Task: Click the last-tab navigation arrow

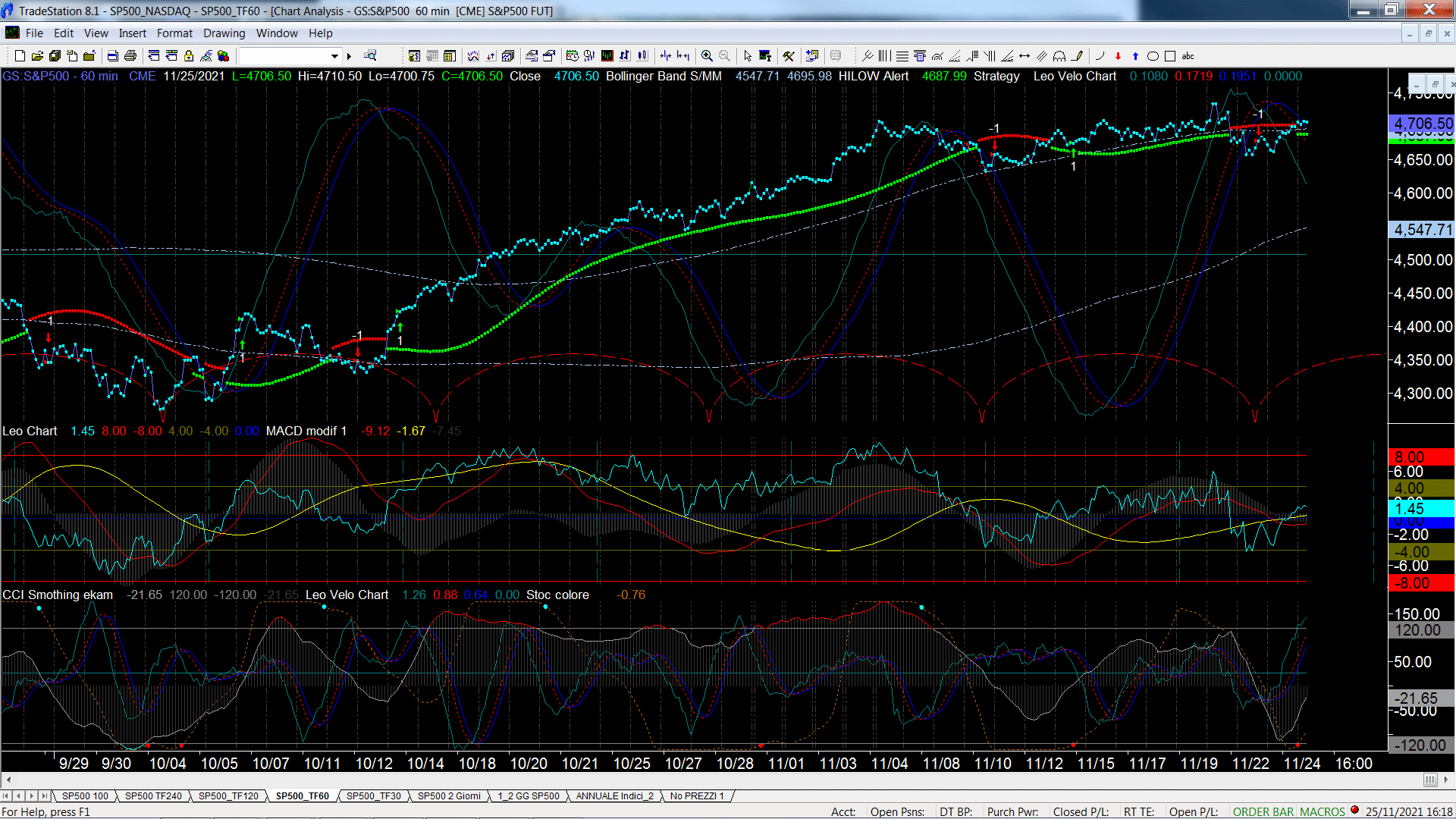Action: point(45,796)
